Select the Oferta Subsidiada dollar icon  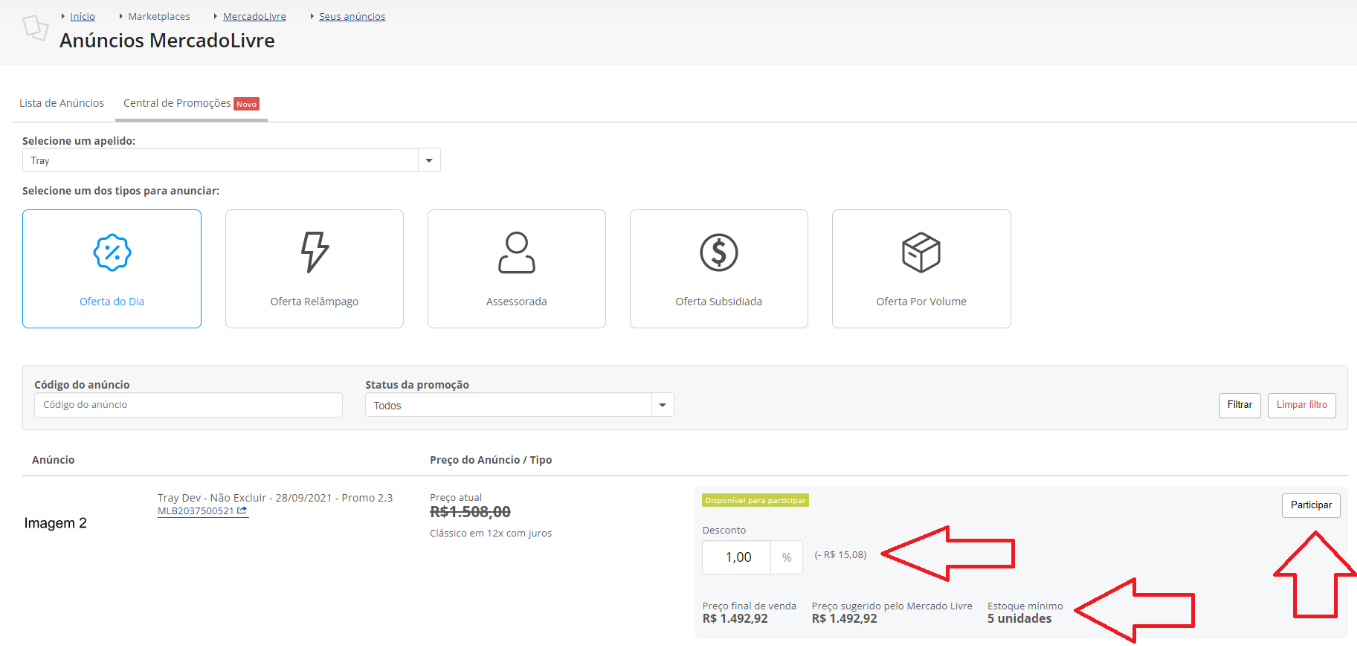click(718, 252)
